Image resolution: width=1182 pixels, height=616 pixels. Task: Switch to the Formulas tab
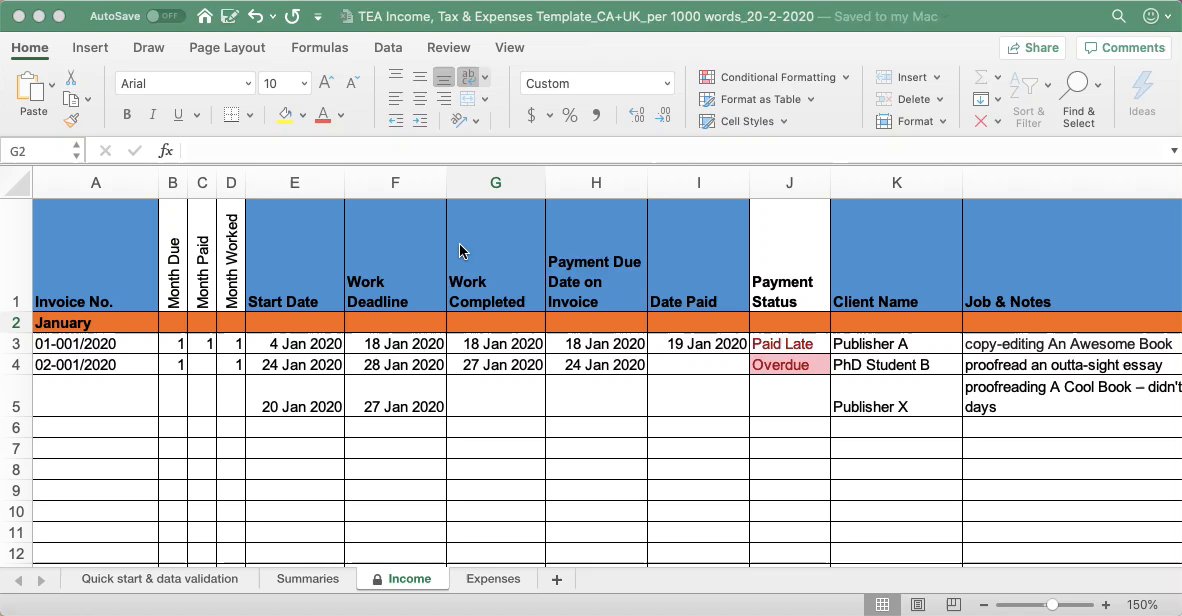click(320, 48)
